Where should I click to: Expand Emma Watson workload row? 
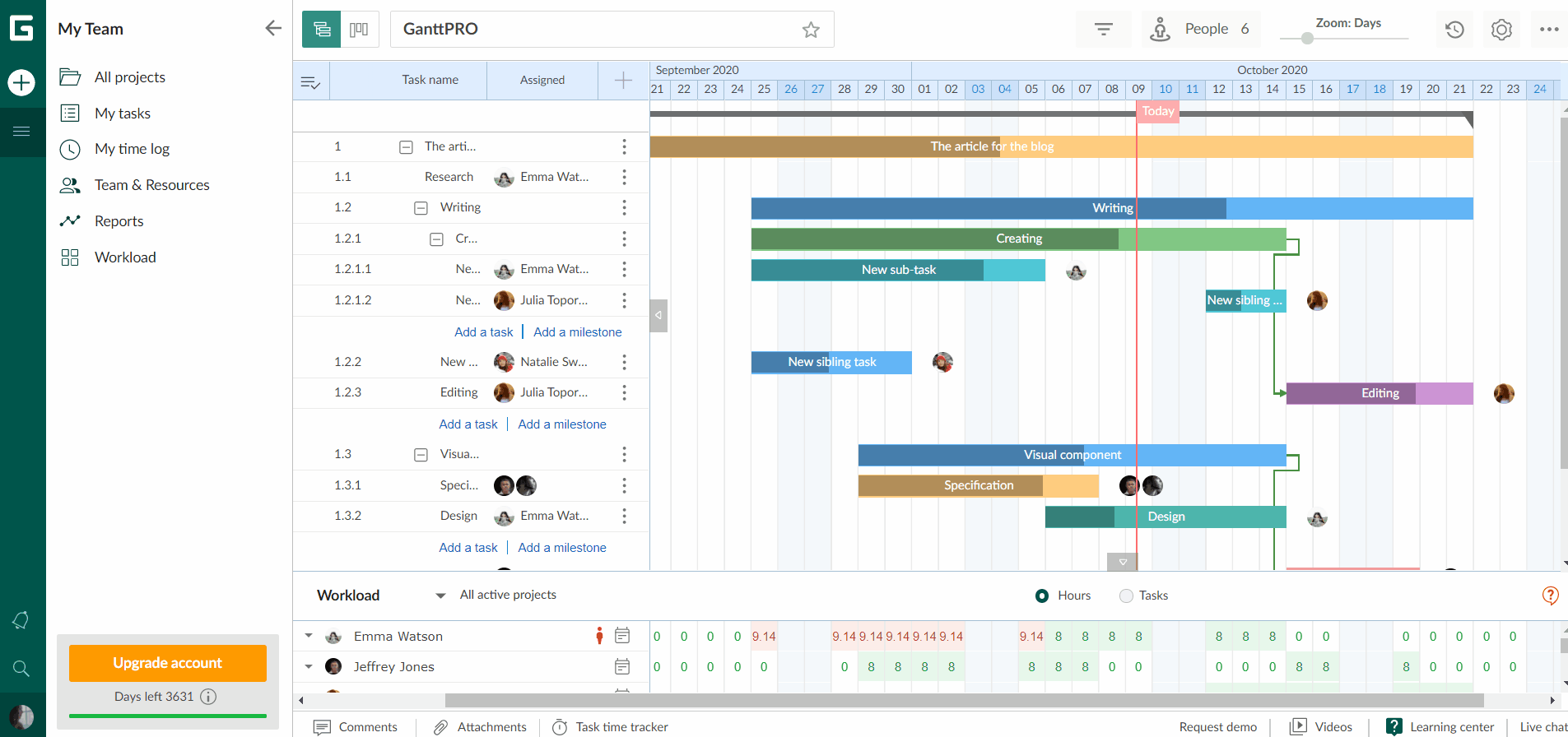tap(309, 636)
